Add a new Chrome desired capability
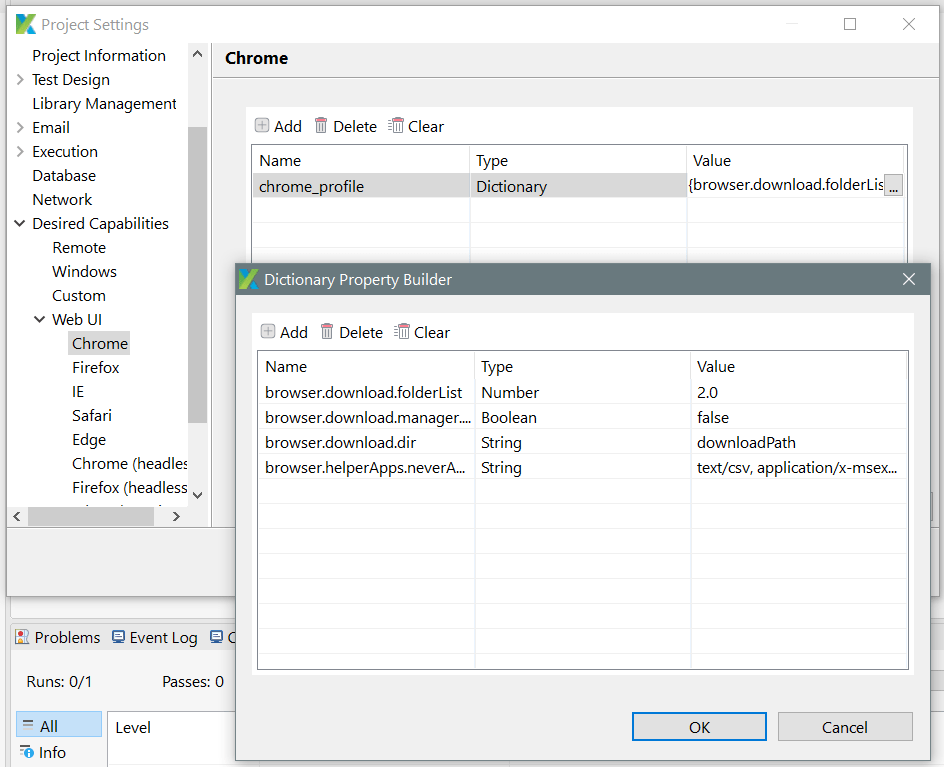 [277, 126]
